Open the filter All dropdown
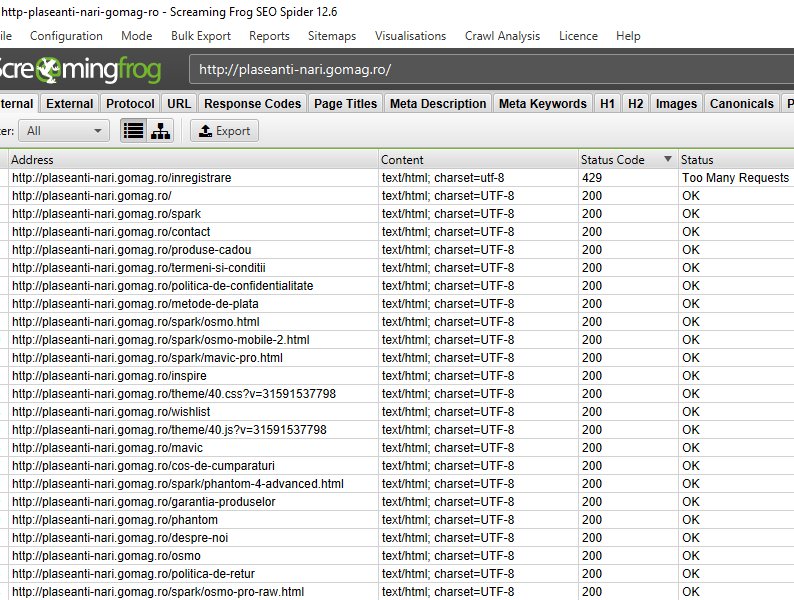794x600 pixels. pyautogui.click(x=64, y=131)
